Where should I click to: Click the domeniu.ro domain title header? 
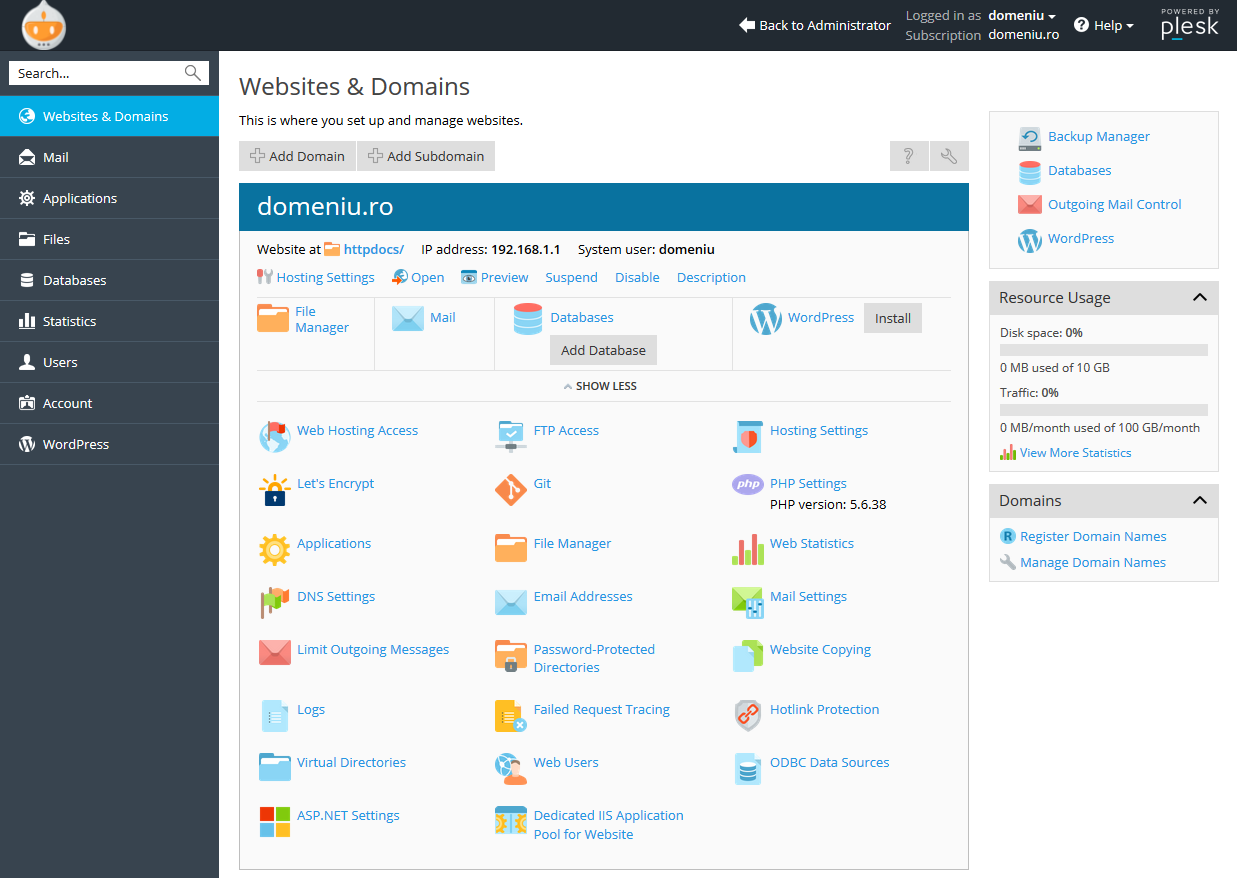(x=325, y=207)
